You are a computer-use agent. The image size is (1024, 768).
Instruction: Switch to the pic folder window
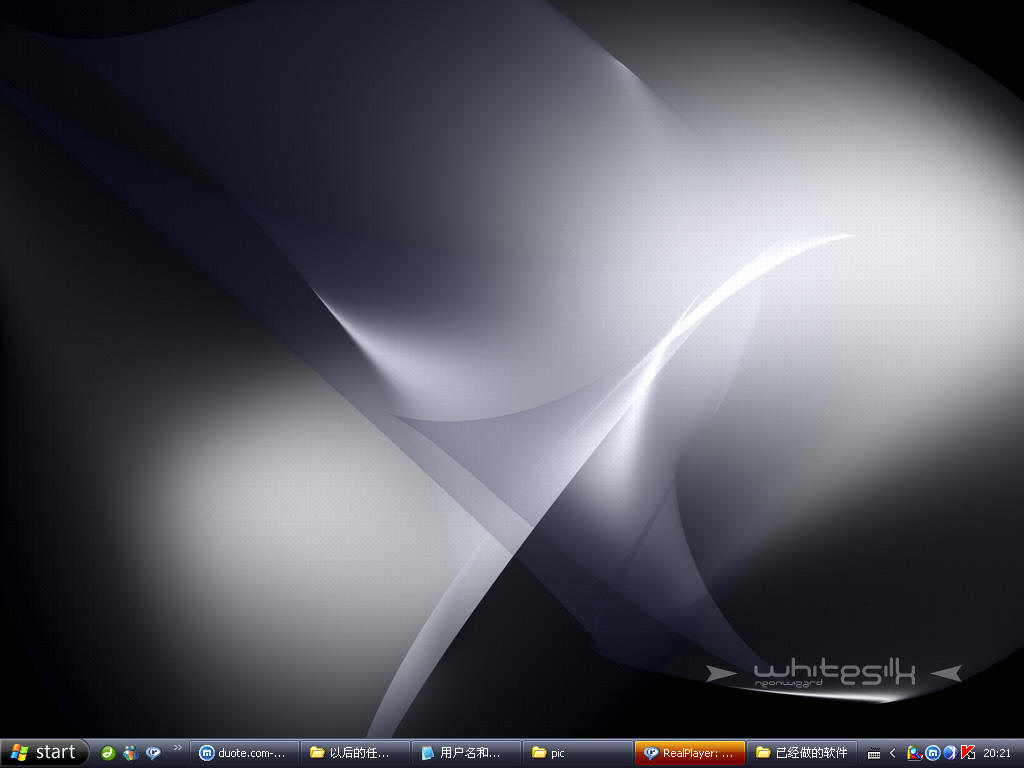pyautogui.click(x=577, y=753)
